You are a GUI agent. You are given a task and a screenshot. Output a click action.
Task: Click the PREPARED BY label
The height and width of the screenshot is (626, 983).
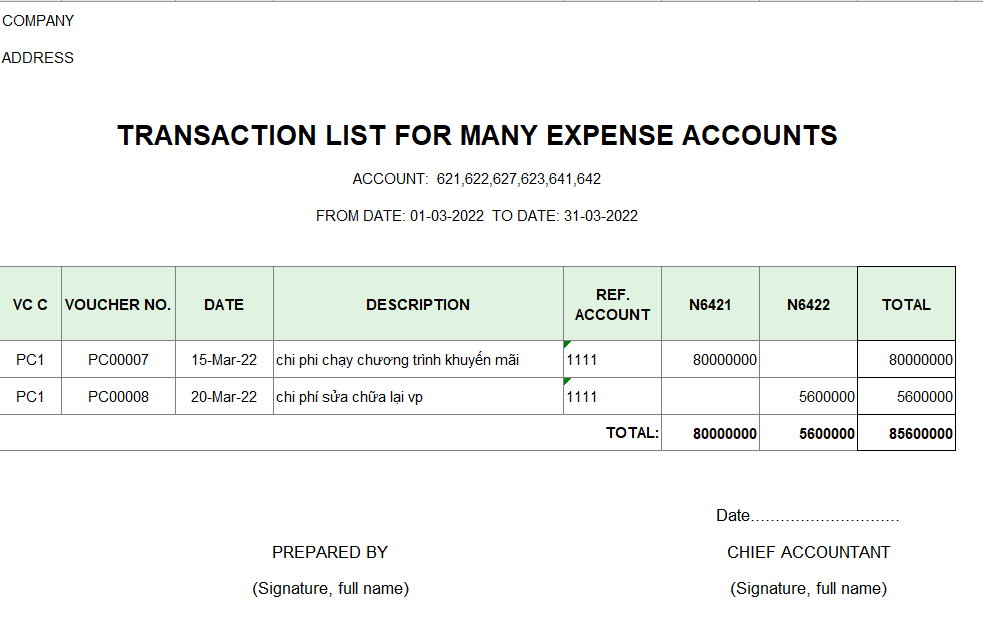330,552
